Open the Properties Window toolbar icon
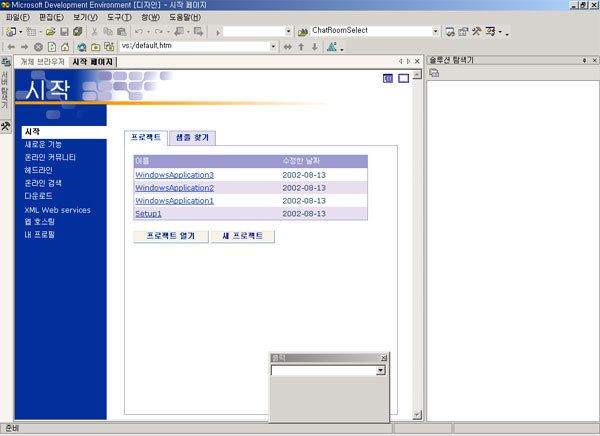This screenshot has height=436, width=600. (463, 32)
